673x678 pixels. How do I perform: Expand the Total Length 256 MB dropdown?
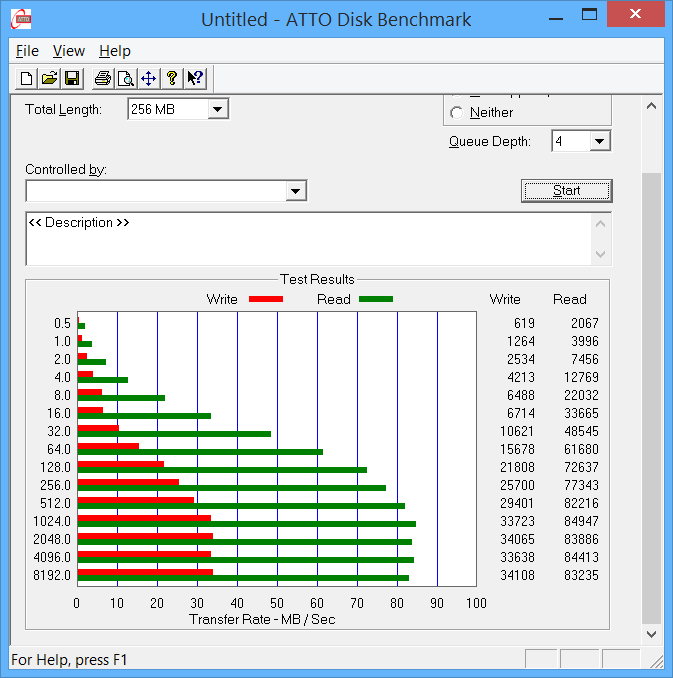(x=218, y=109)
